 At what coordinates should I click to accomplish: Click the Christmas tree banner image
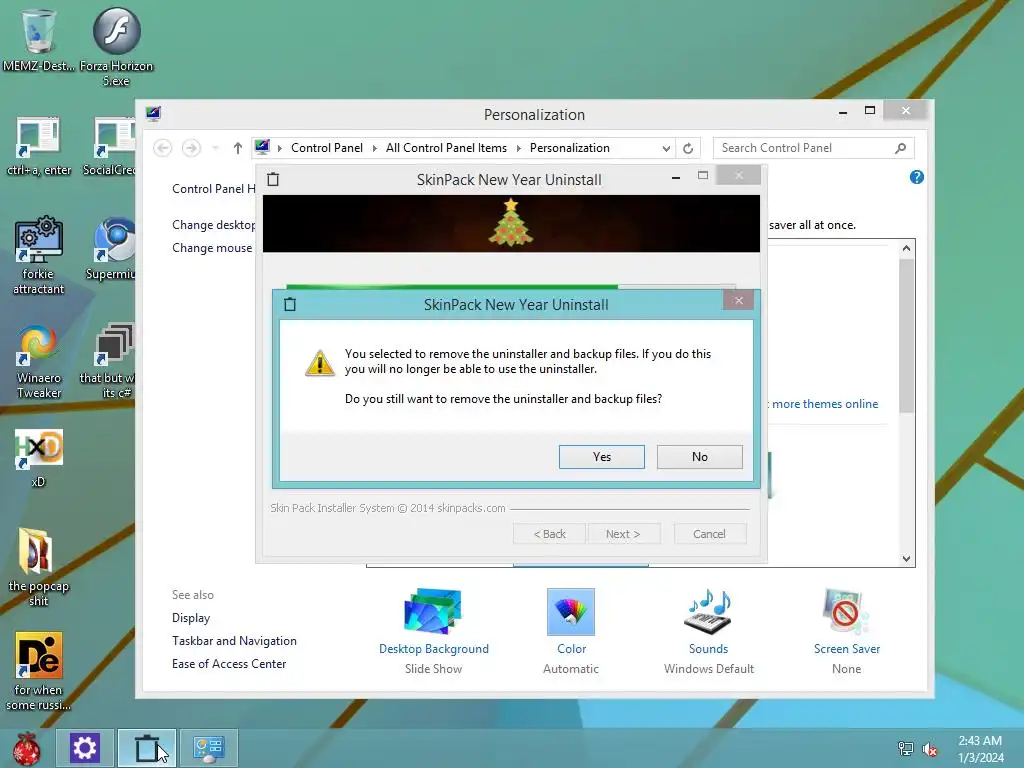(x=511, y=223)
